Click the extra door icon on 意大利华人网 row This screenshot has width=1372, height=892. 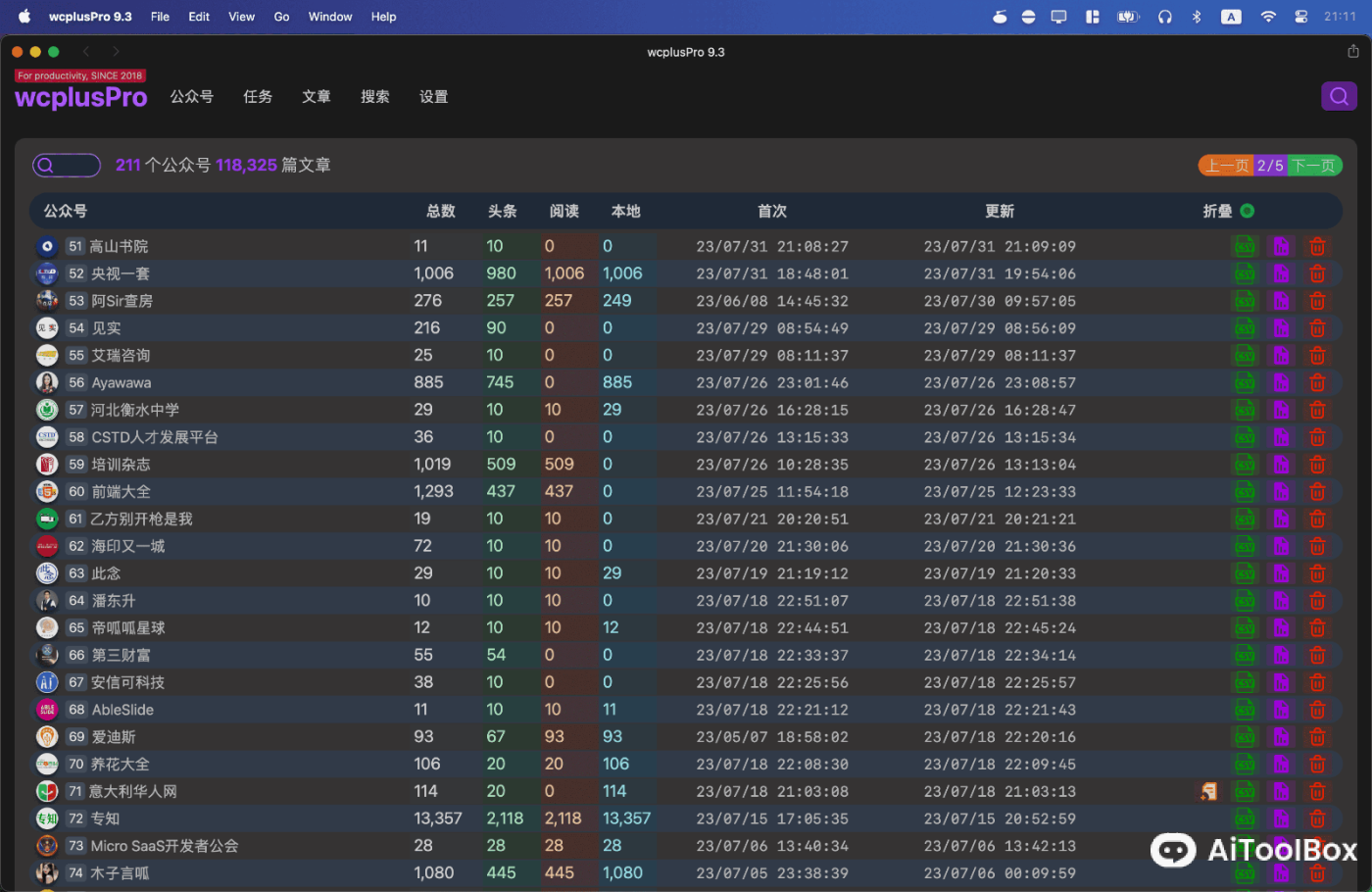pos(1208,791)
